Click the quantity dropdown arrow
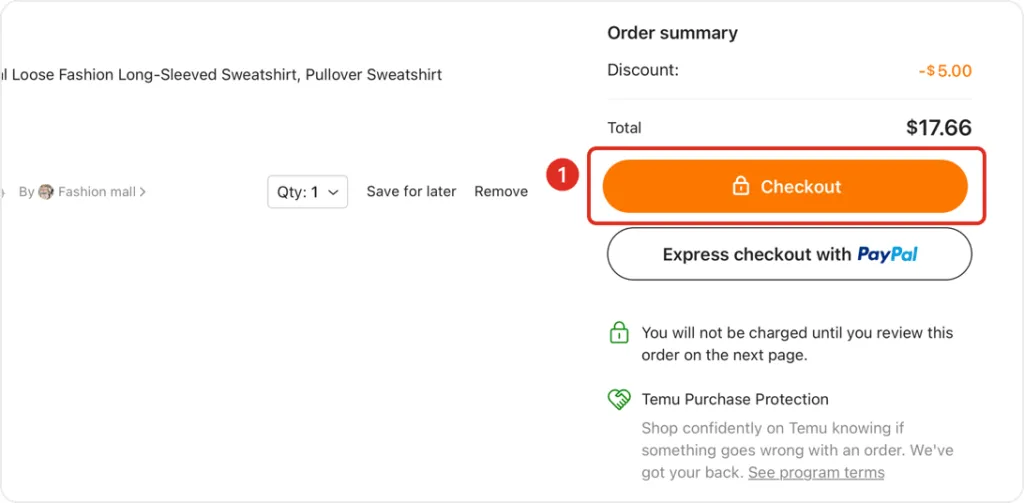The width and height of the screenshot is (1024, 503). [333, 192]
